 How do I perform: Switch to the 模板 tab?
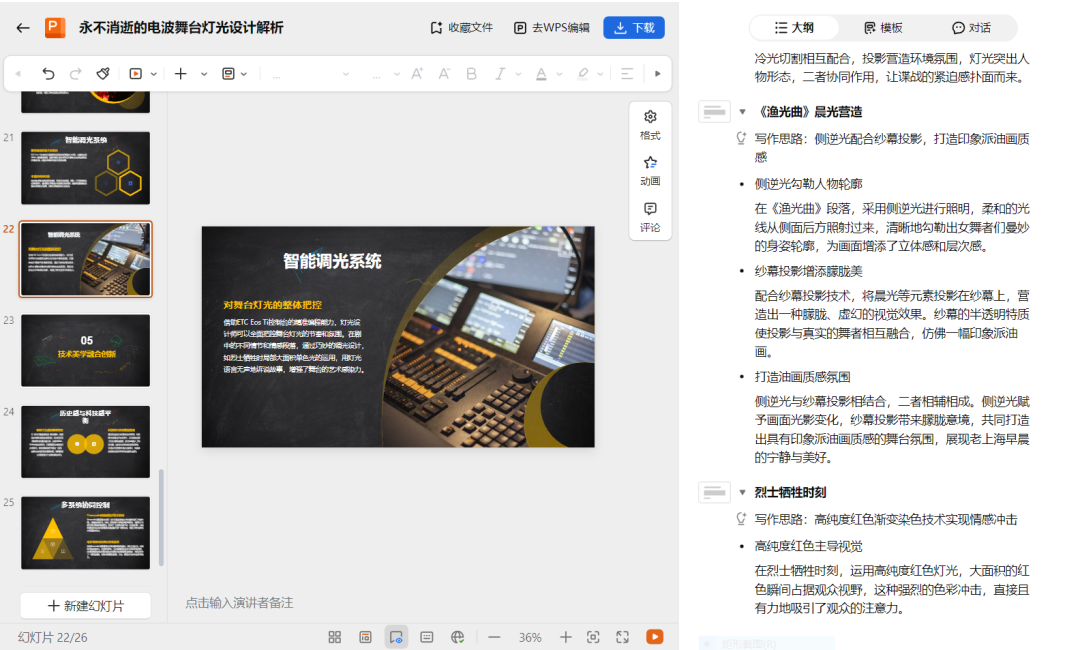click(x=883, y=28)
